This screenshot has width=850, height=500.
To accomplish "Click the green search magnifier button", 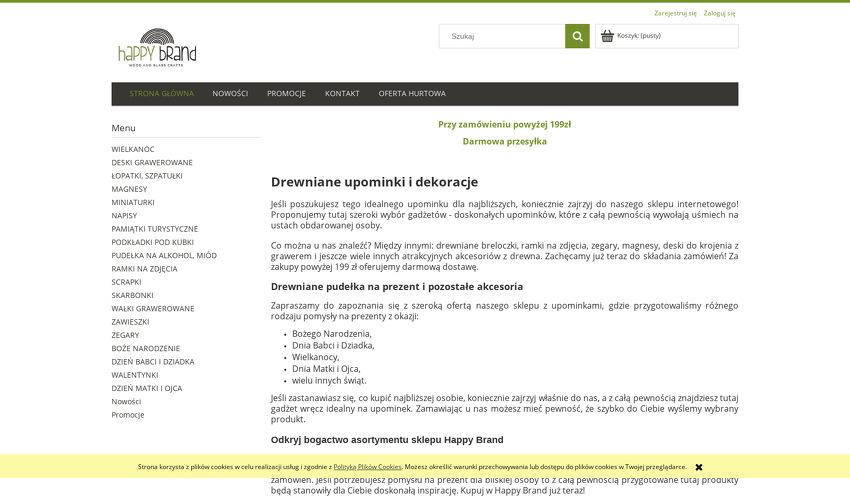I will 577,36.
